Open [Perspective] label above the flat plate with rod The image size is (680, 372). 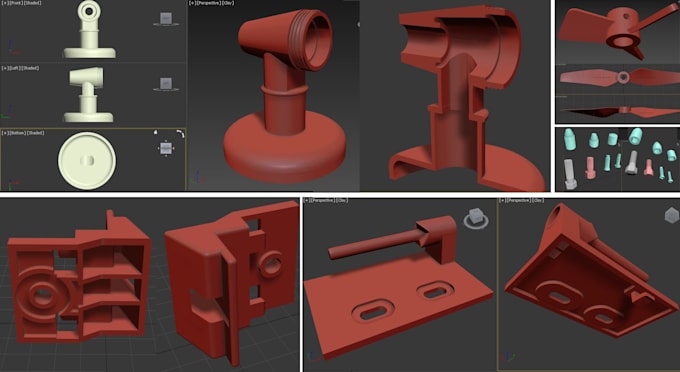324,200
